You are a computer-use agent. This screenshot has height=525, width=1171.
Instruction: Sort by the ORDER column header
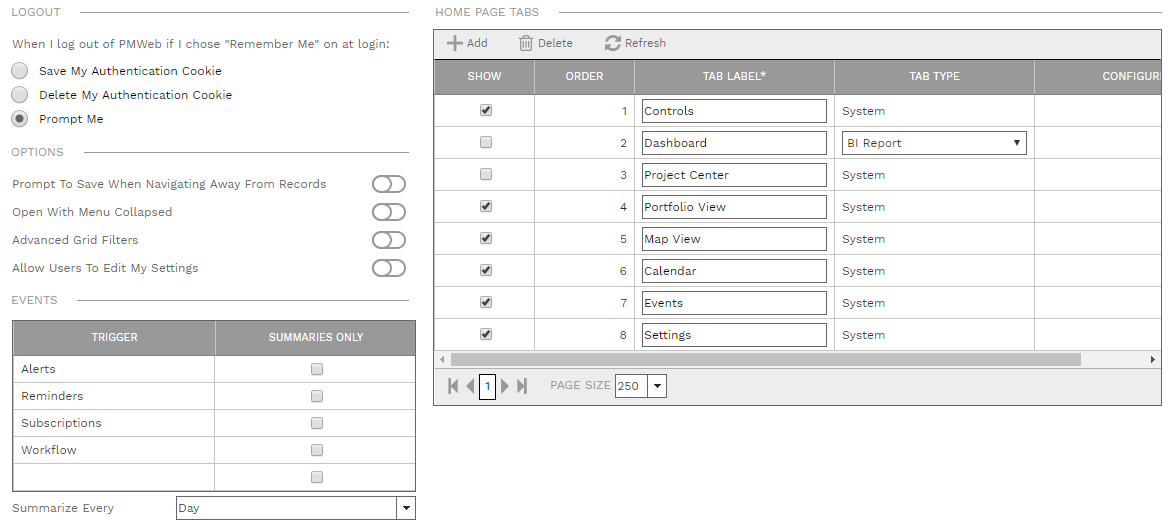585,76
